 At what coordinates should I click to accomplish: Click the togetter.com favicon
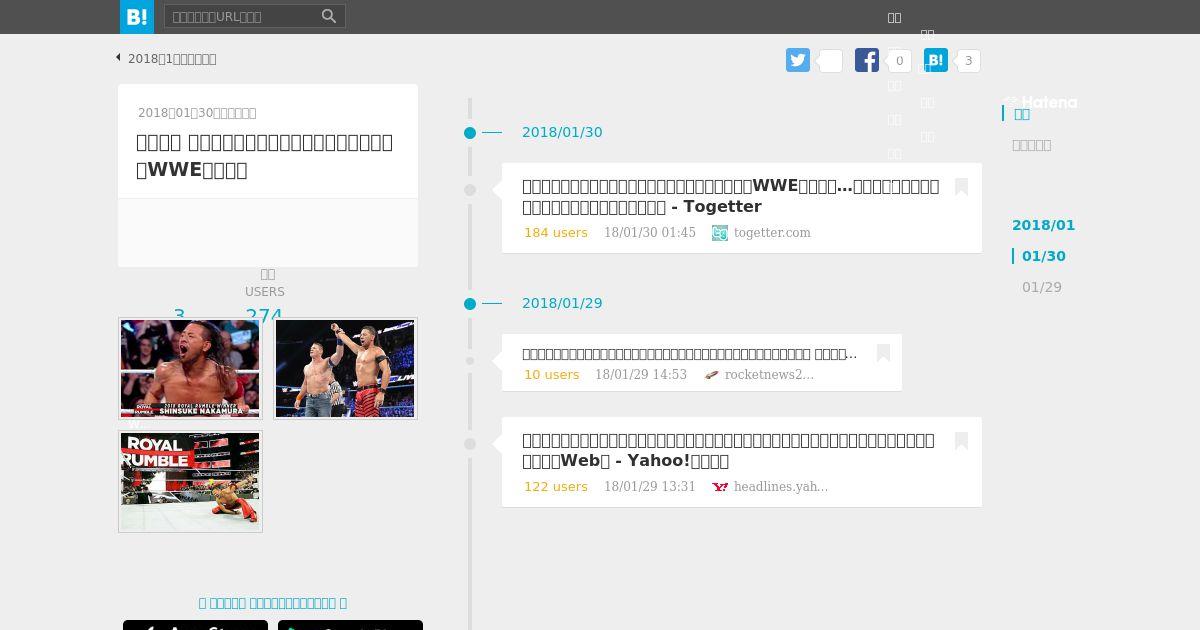click(x=720, y=233)
